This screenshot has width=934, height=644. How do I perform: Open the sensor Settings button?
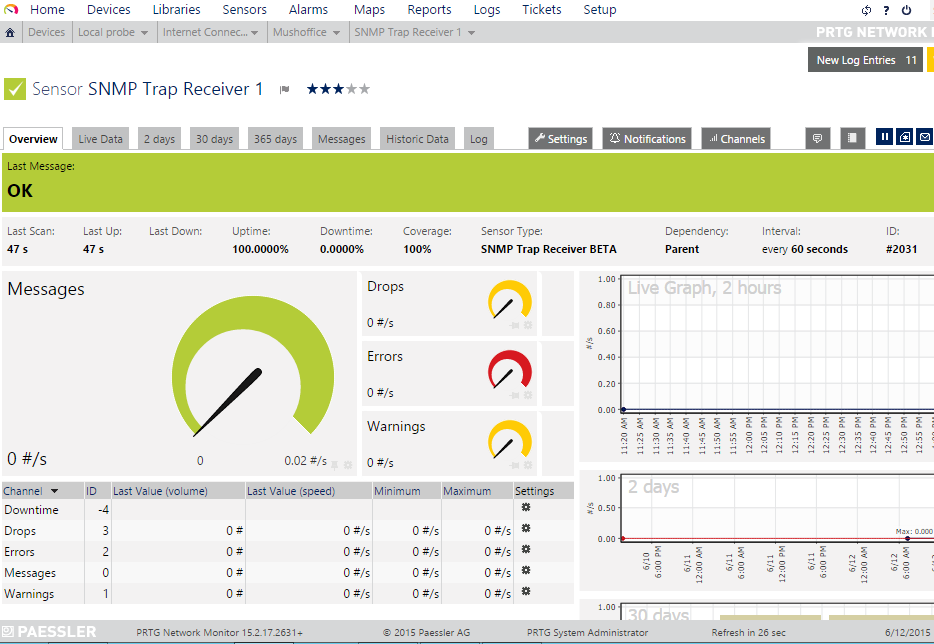561,139
